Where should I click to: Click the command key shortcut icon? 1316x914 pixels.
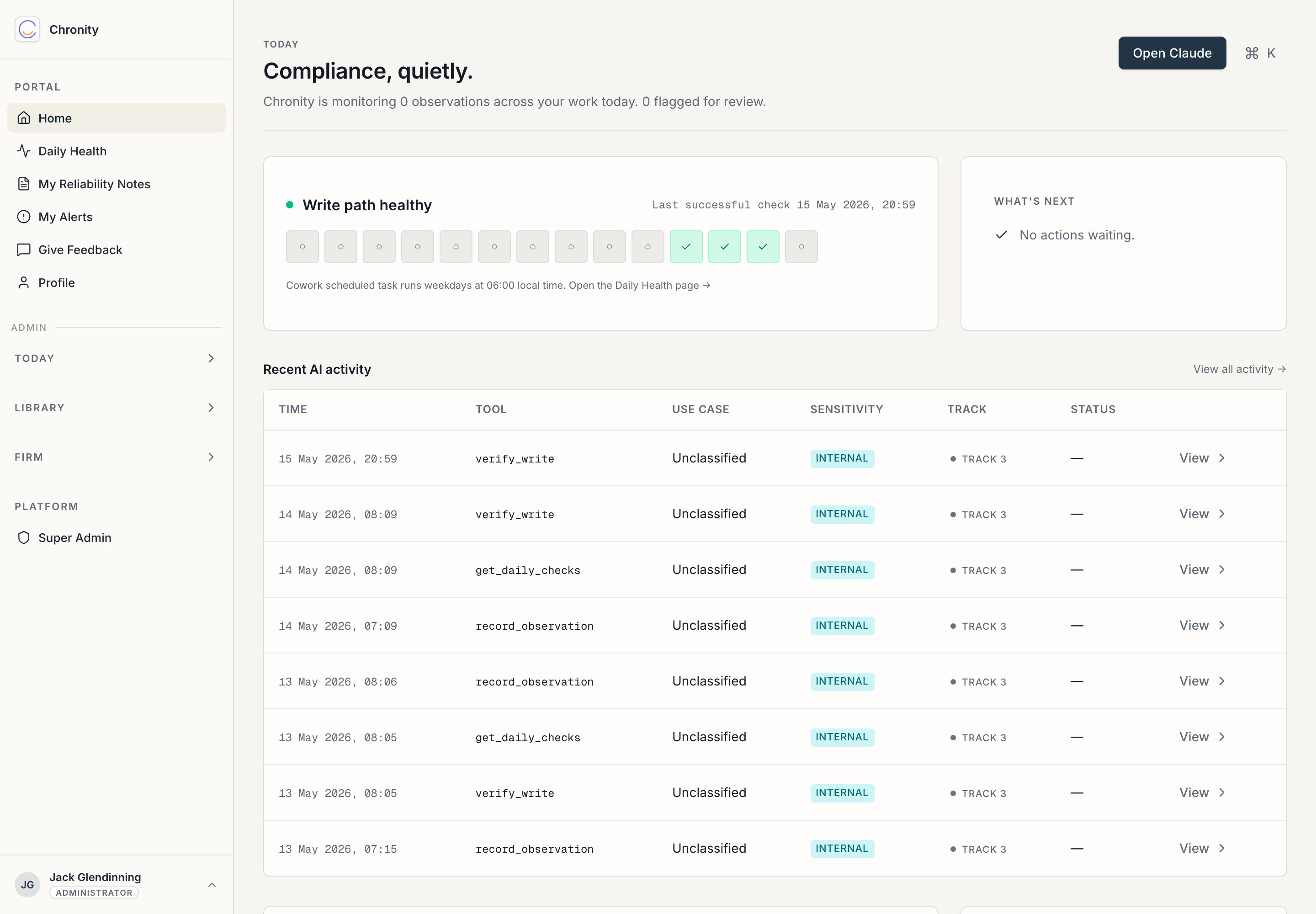pyautogui.click(x=1252, y=53)
